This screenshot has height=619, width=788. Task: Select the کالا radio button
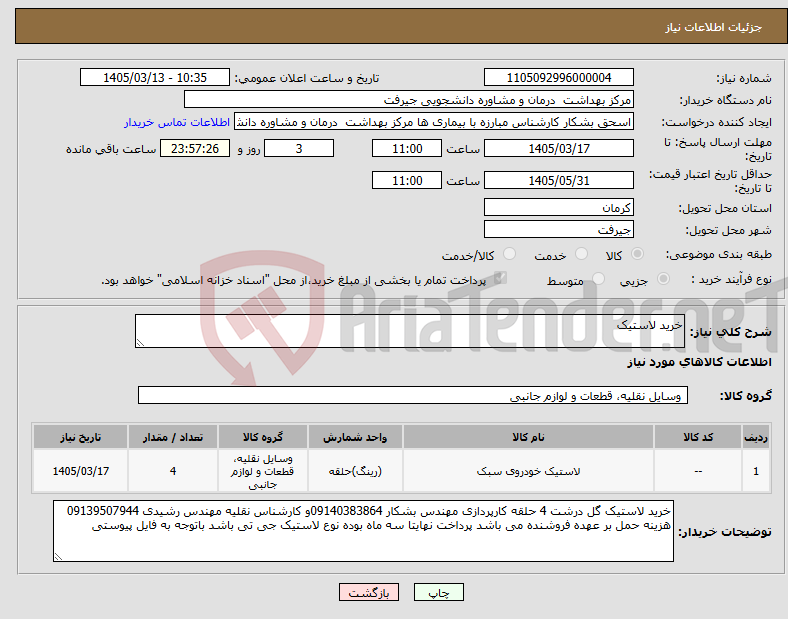pyautogui.click(x=637, y=254)
